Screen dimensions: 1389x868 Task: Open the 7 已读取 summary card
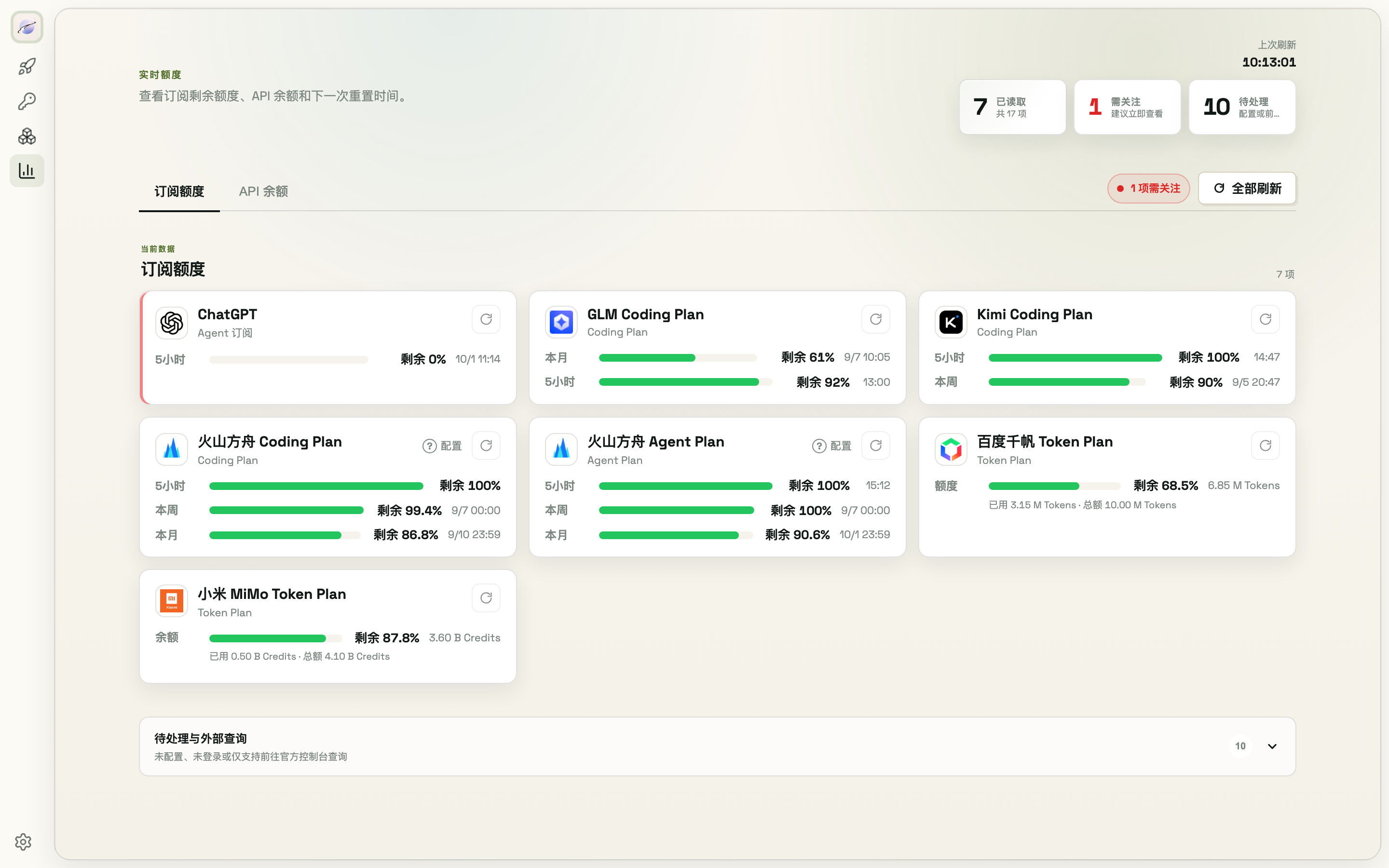(x=1012, y=108)
